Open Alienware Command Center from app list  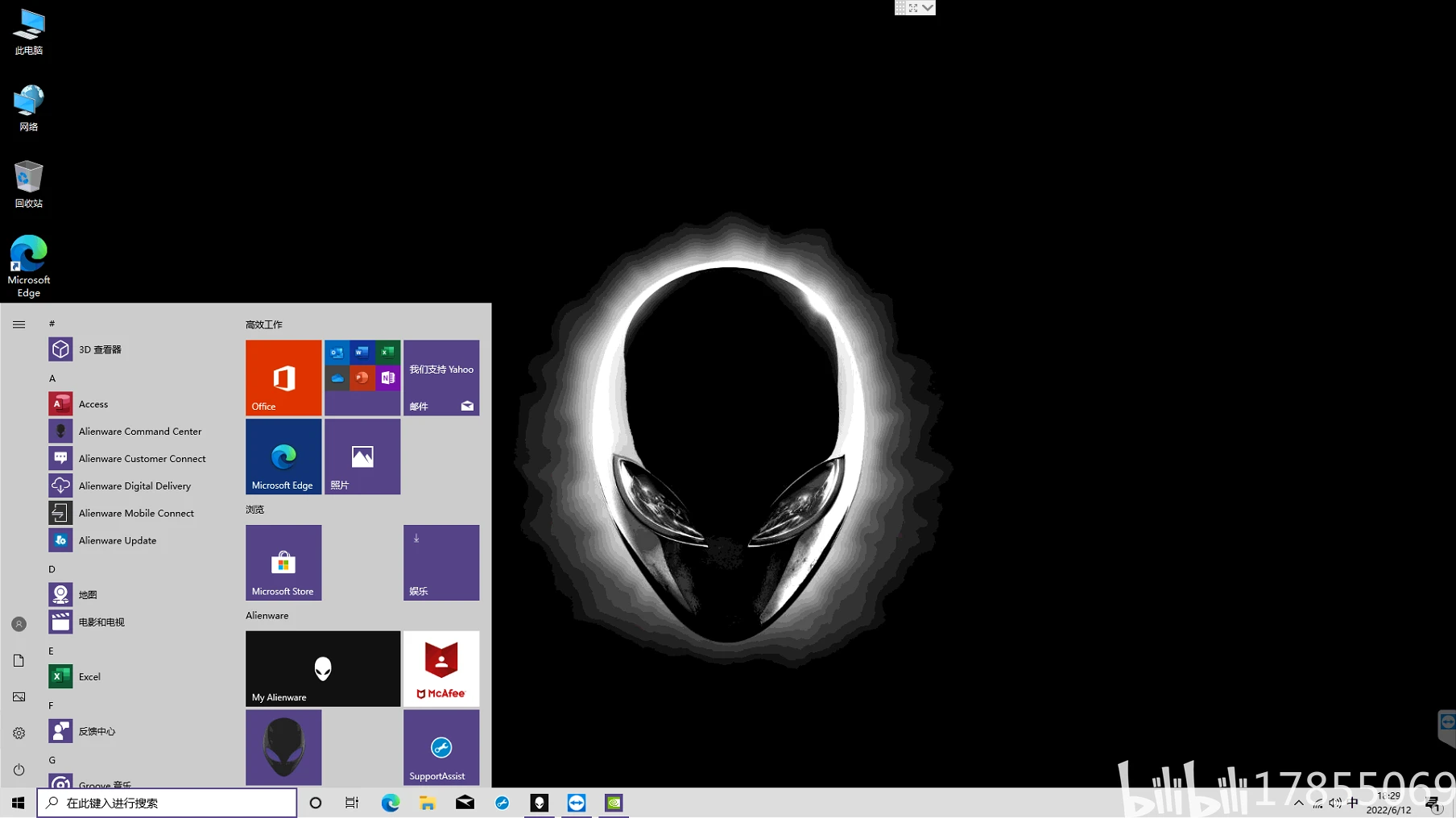click(x=139, y=431)
